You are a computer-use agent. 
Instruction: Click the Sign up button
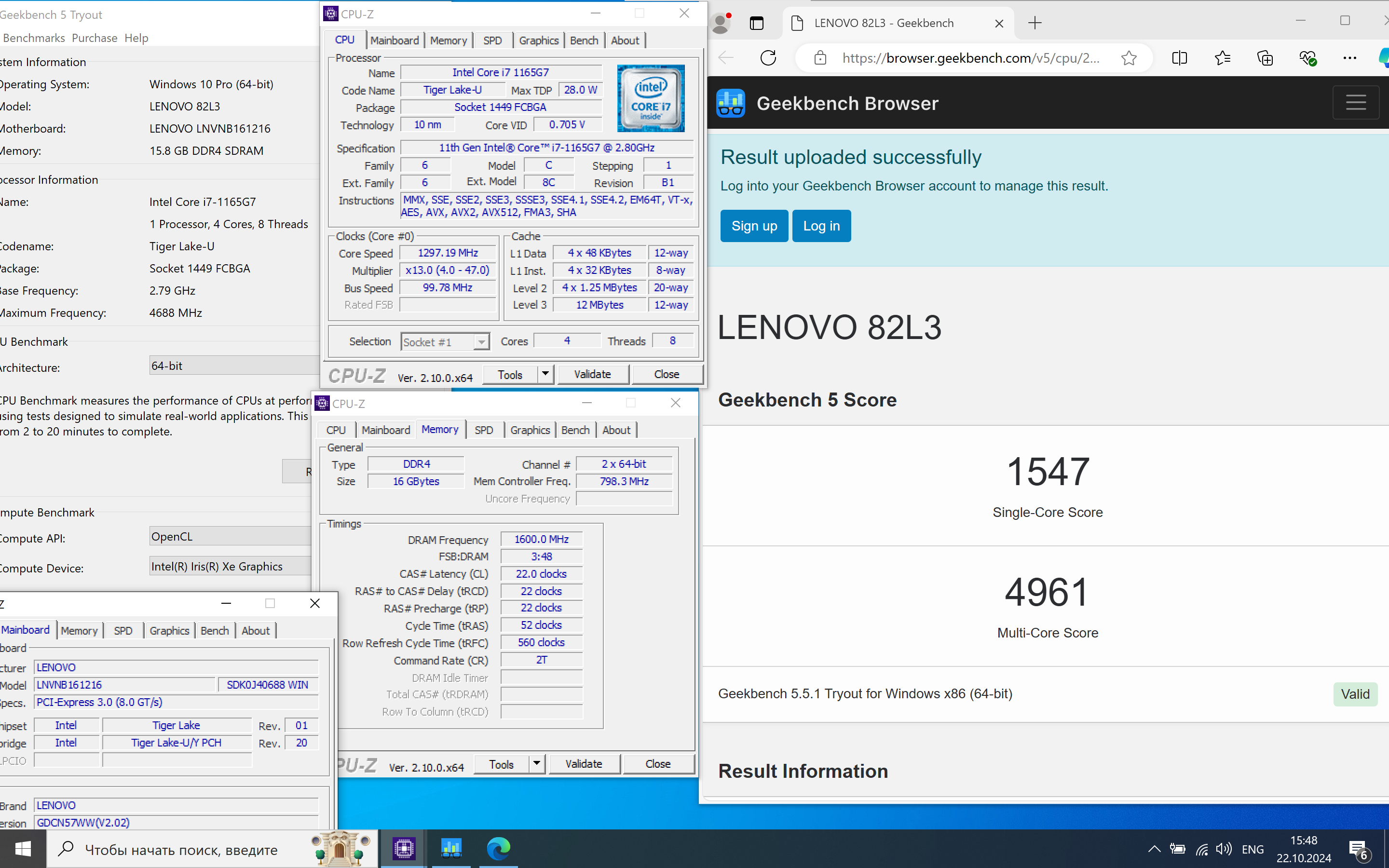pyautogui.click(x=754, y=226)
